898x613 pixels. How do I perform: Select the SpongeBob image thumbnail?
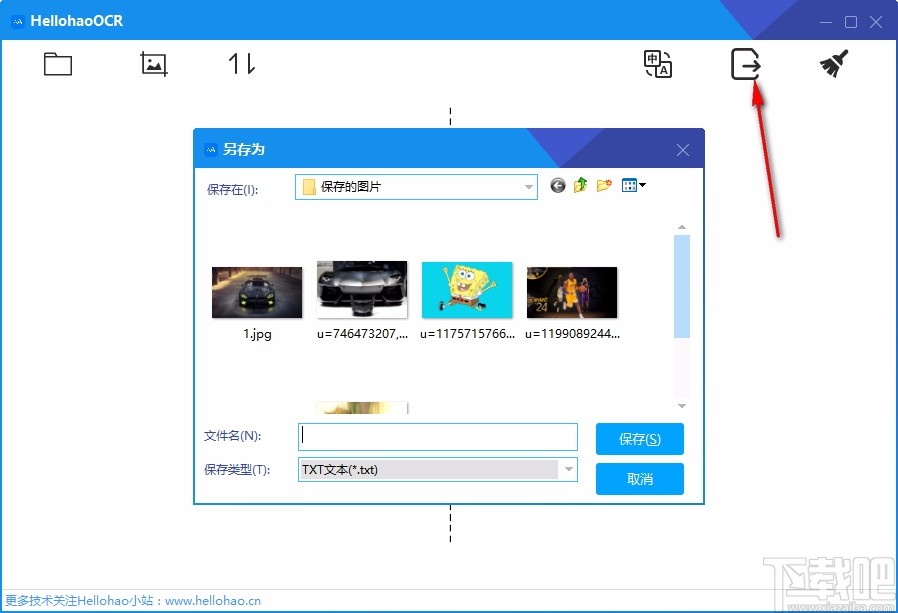467,289
